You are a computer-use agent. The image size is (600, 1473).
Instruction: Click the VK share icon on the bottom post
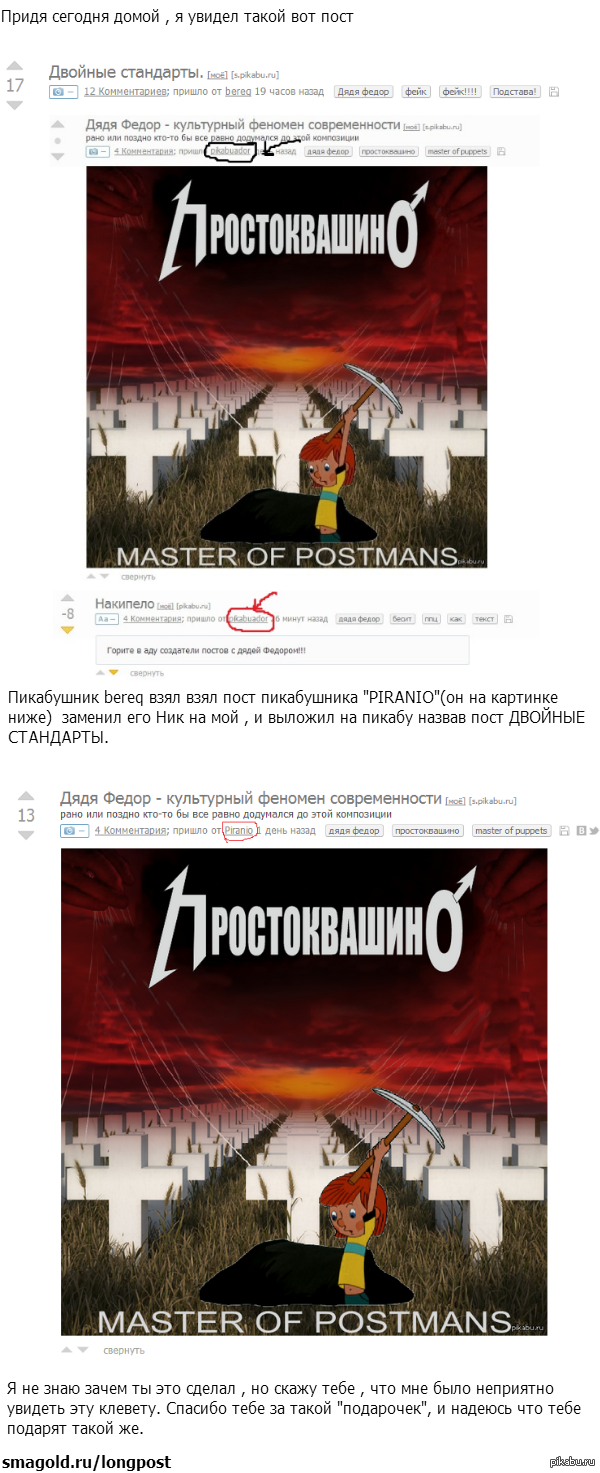point(580,830)
